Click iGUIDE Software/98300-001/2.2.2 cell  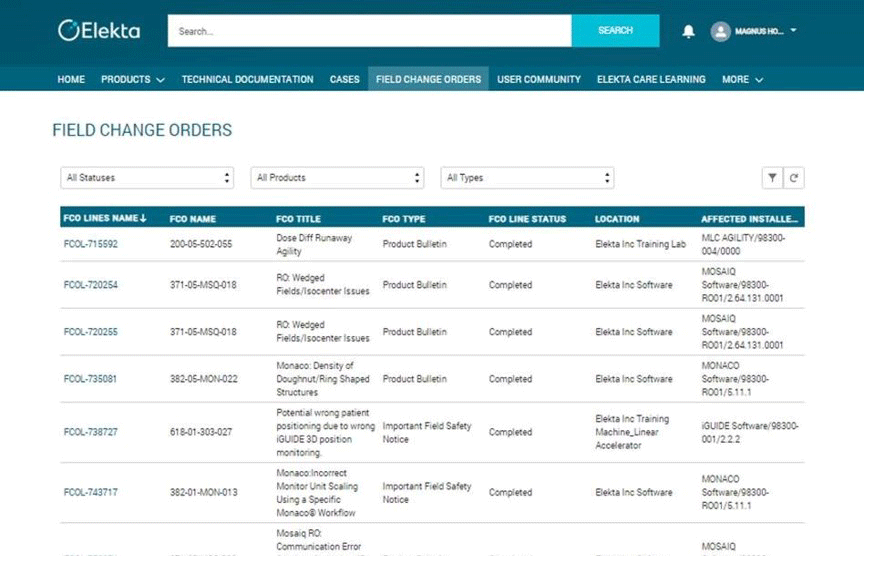click(x=750, y=433)
